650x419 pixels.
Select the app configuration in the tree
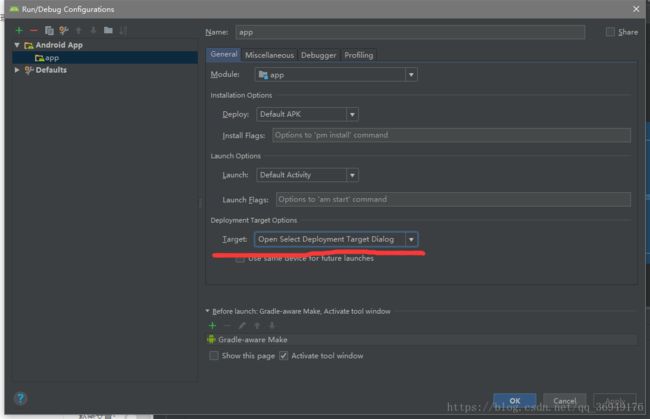click(105, 58)
